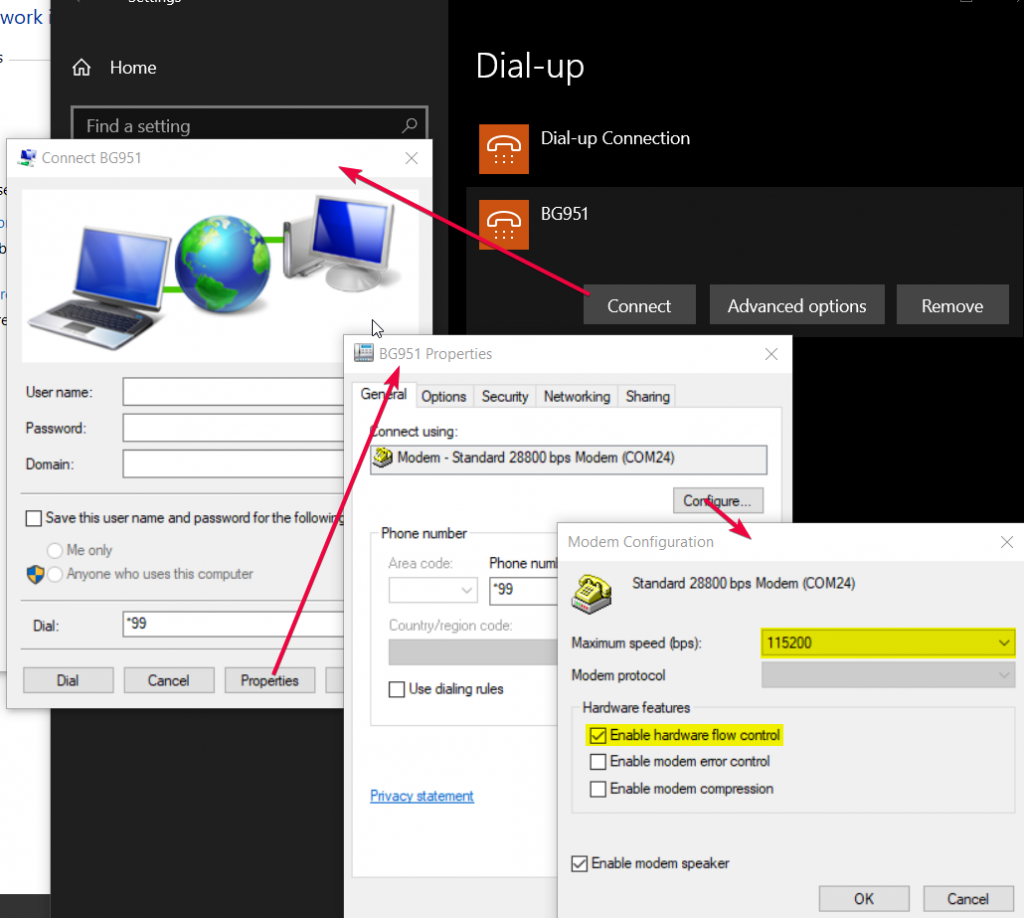1024x918 pixels.
Task: Click the Home icon in Settings sidebar
Action: [x=82, y=67]
